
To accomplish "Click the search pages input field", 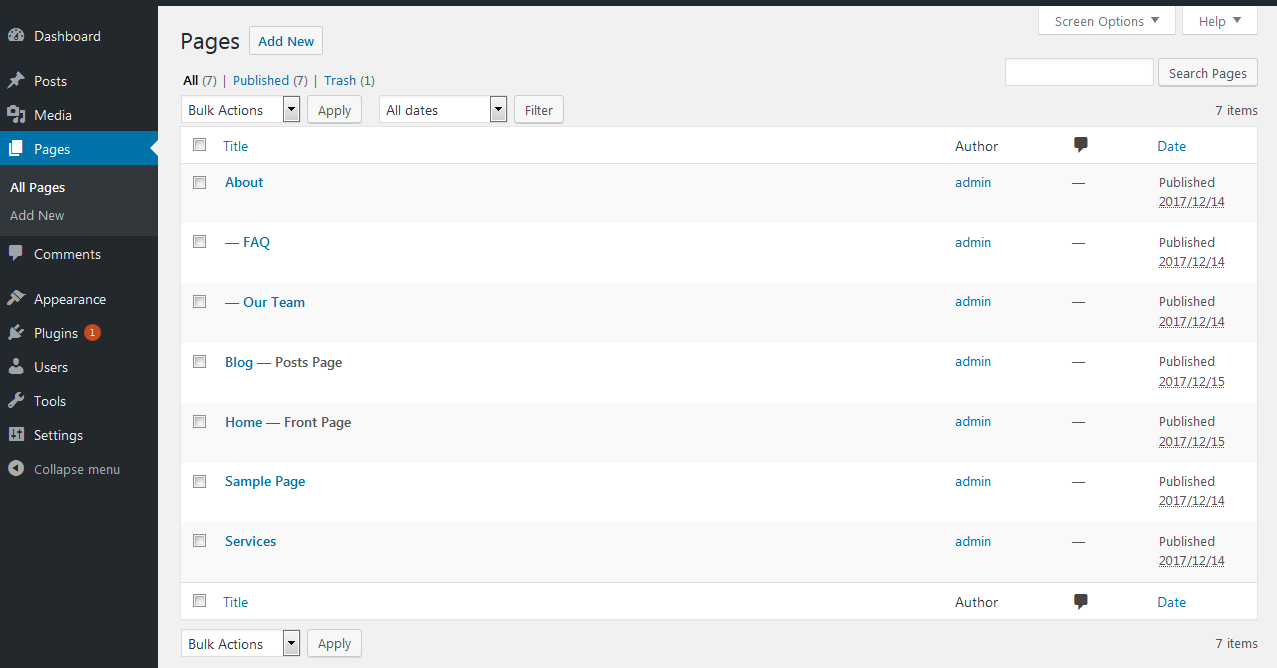I will coord(1079,72).
